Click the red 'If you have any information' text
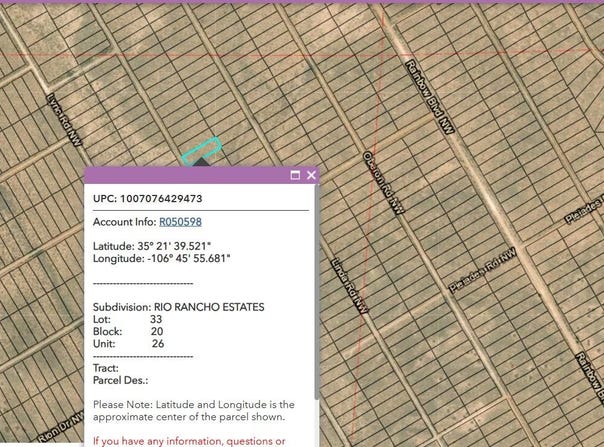 (x=189, y=441)
